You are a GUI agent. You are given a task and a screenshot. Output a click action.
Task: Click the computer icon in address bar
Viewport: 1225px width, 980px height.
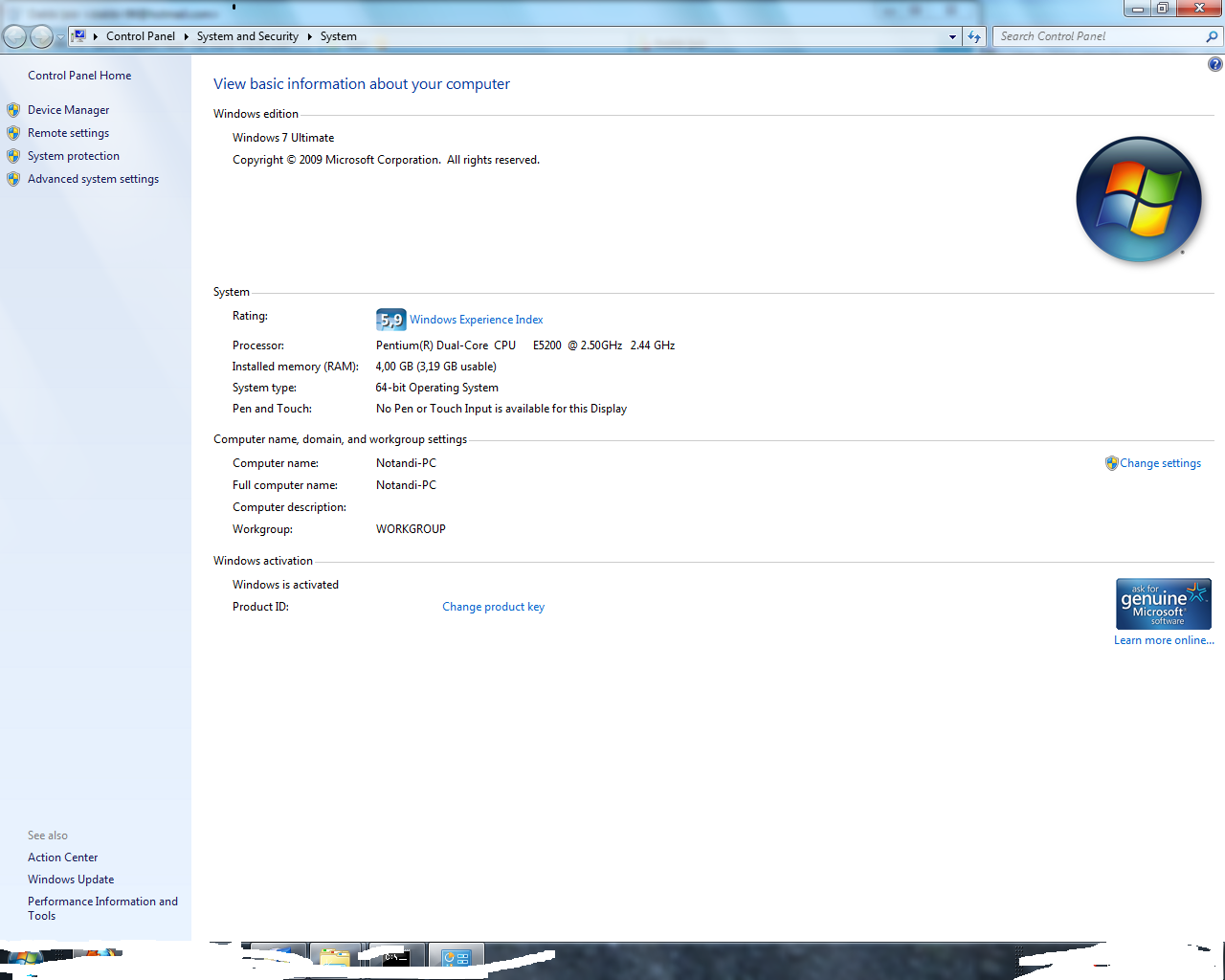pos(79,36)
